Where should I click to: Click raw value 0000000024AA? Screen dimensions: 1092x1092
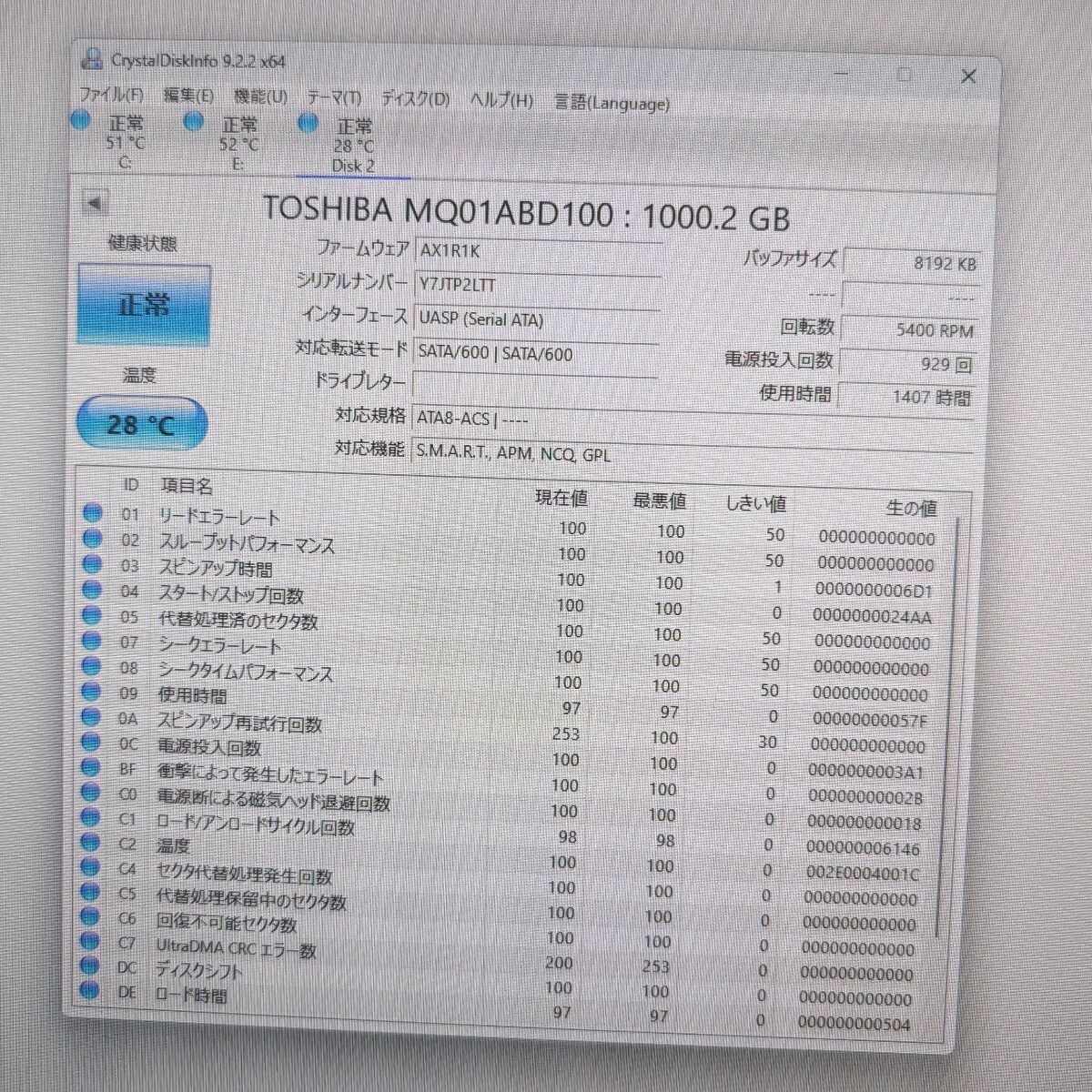tap(873, 616)
